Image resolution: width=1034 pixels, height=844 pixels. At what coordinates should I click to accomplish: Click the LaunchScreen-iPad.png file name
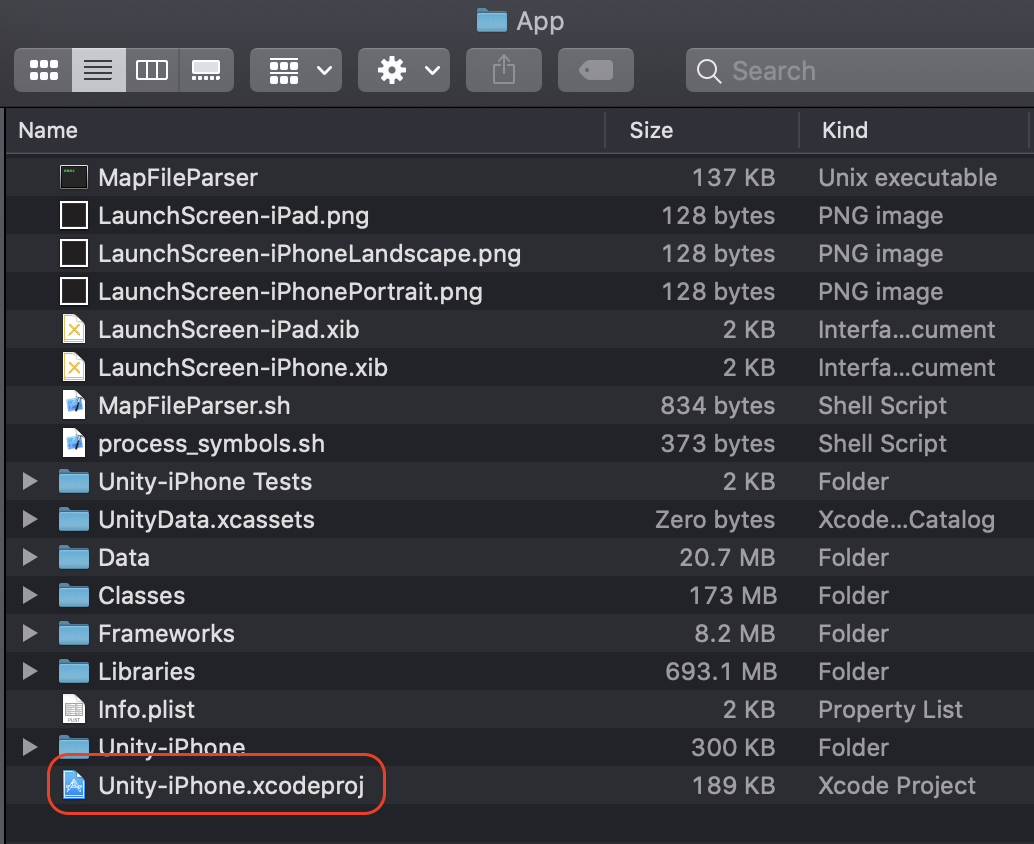(233, 216)
